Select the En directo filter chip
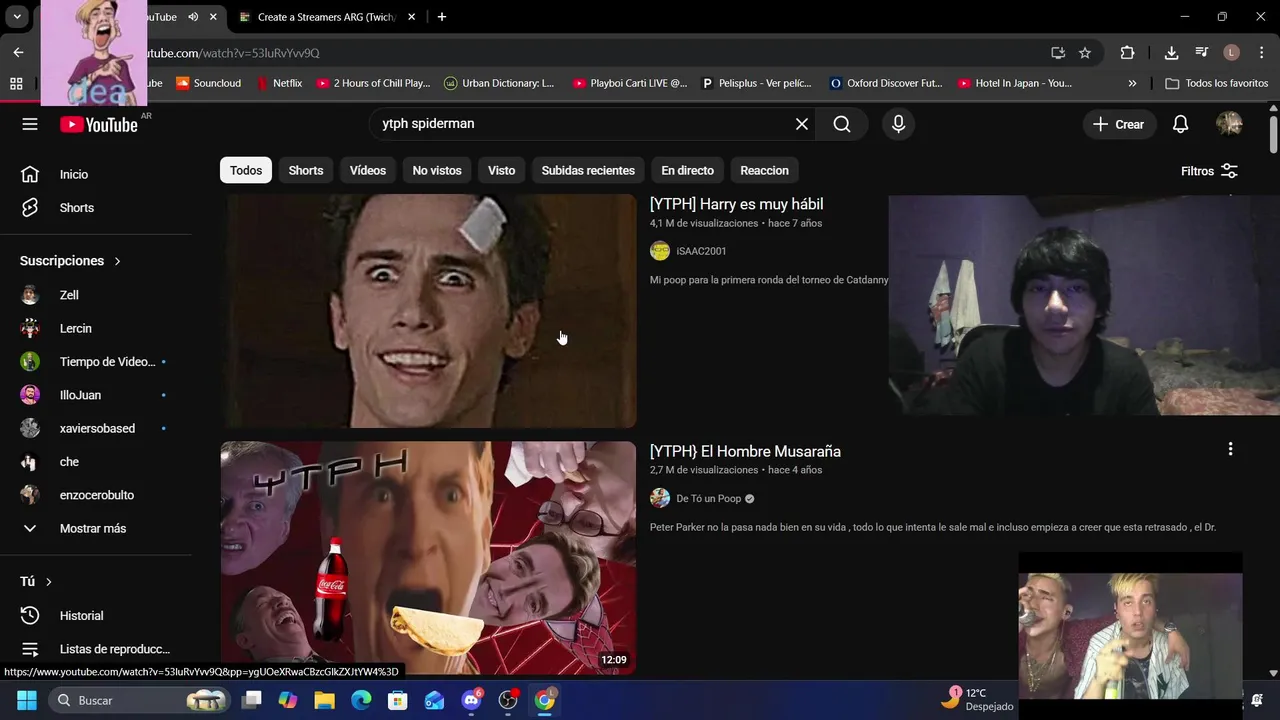Viewport: 1280px width, 720px height. point(687,170)
